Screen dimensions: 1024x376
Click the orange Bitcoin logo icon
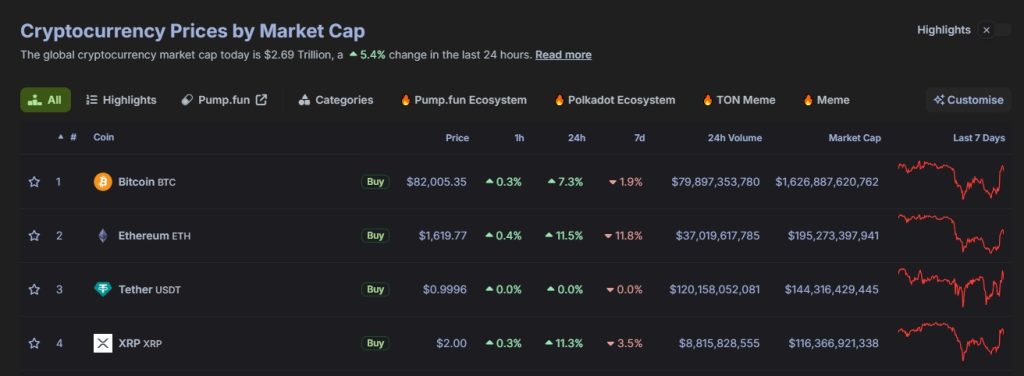(103, 182)
